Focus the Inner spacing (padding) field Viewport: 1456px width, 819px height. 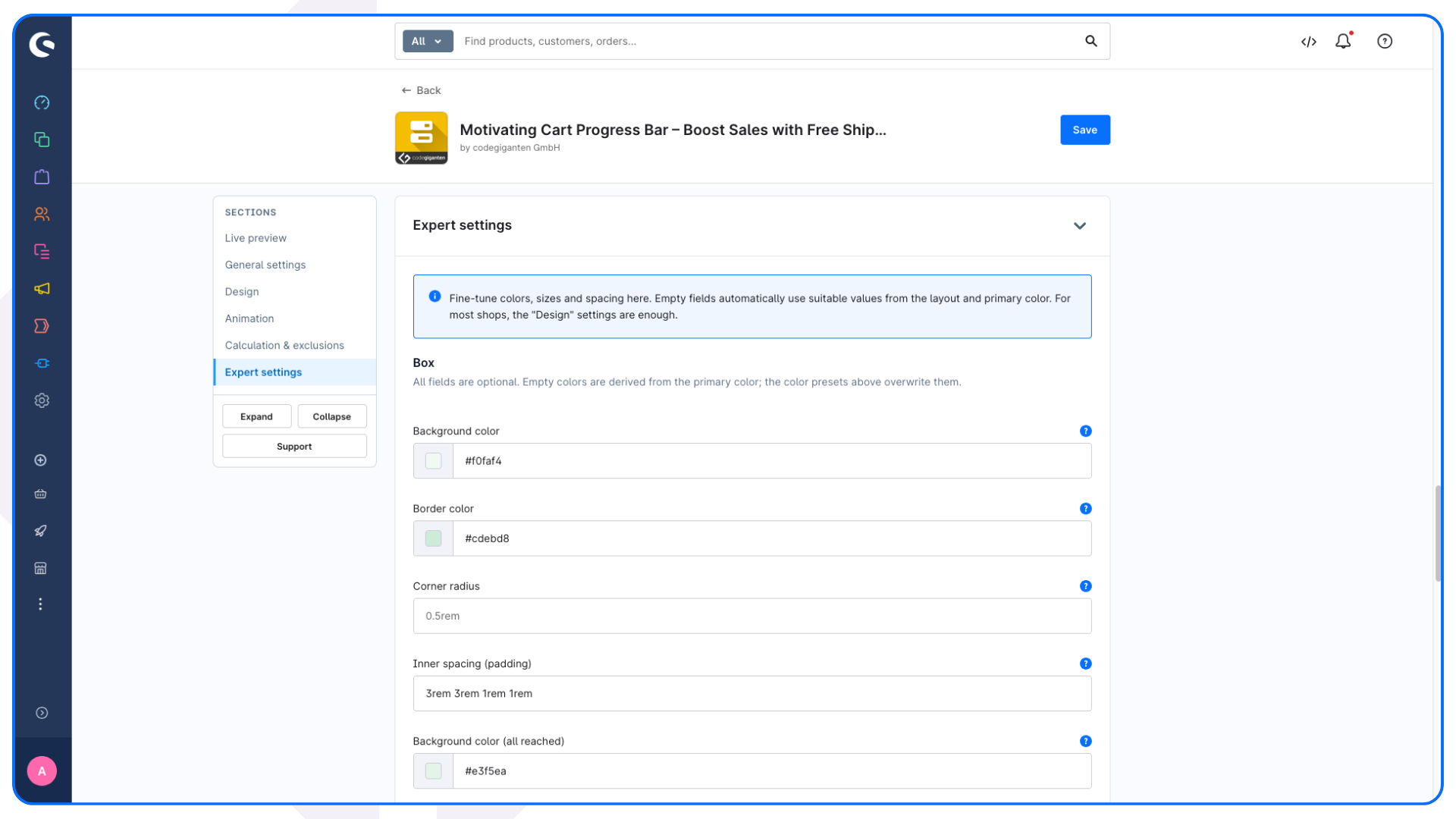(x=752, y=694)
